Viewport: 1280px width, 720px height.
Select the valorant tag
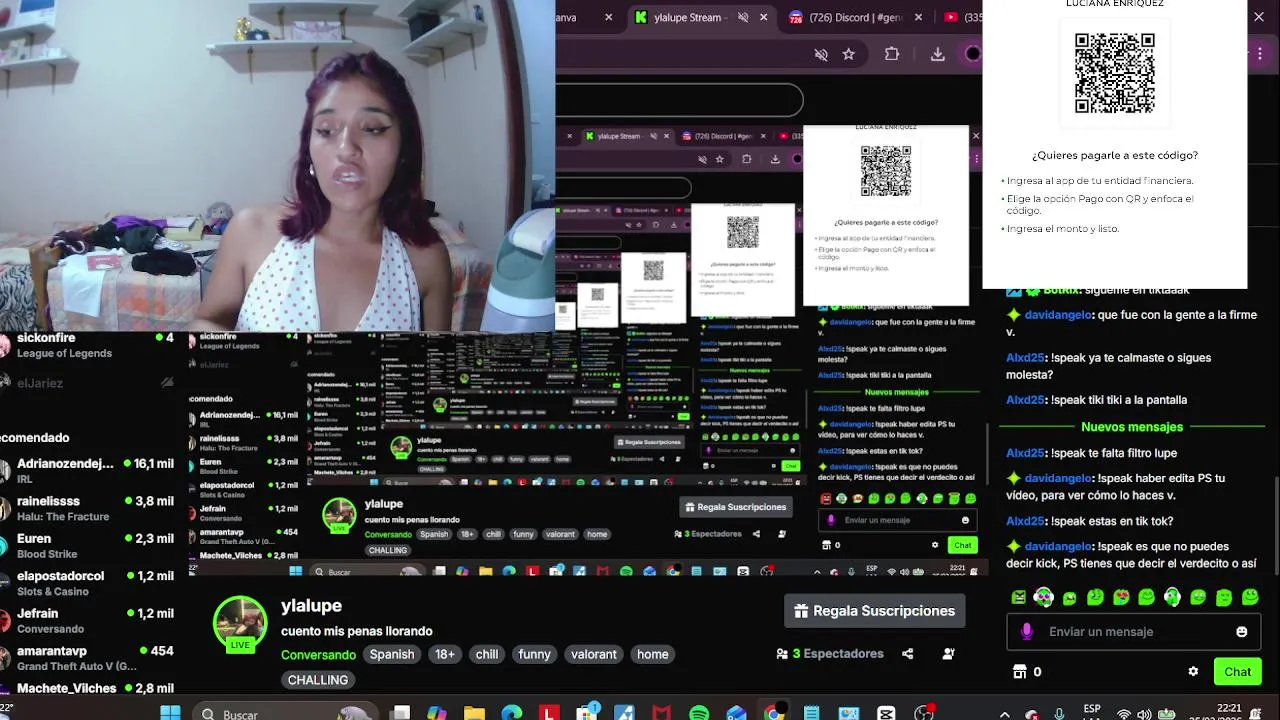coord(594,654)
